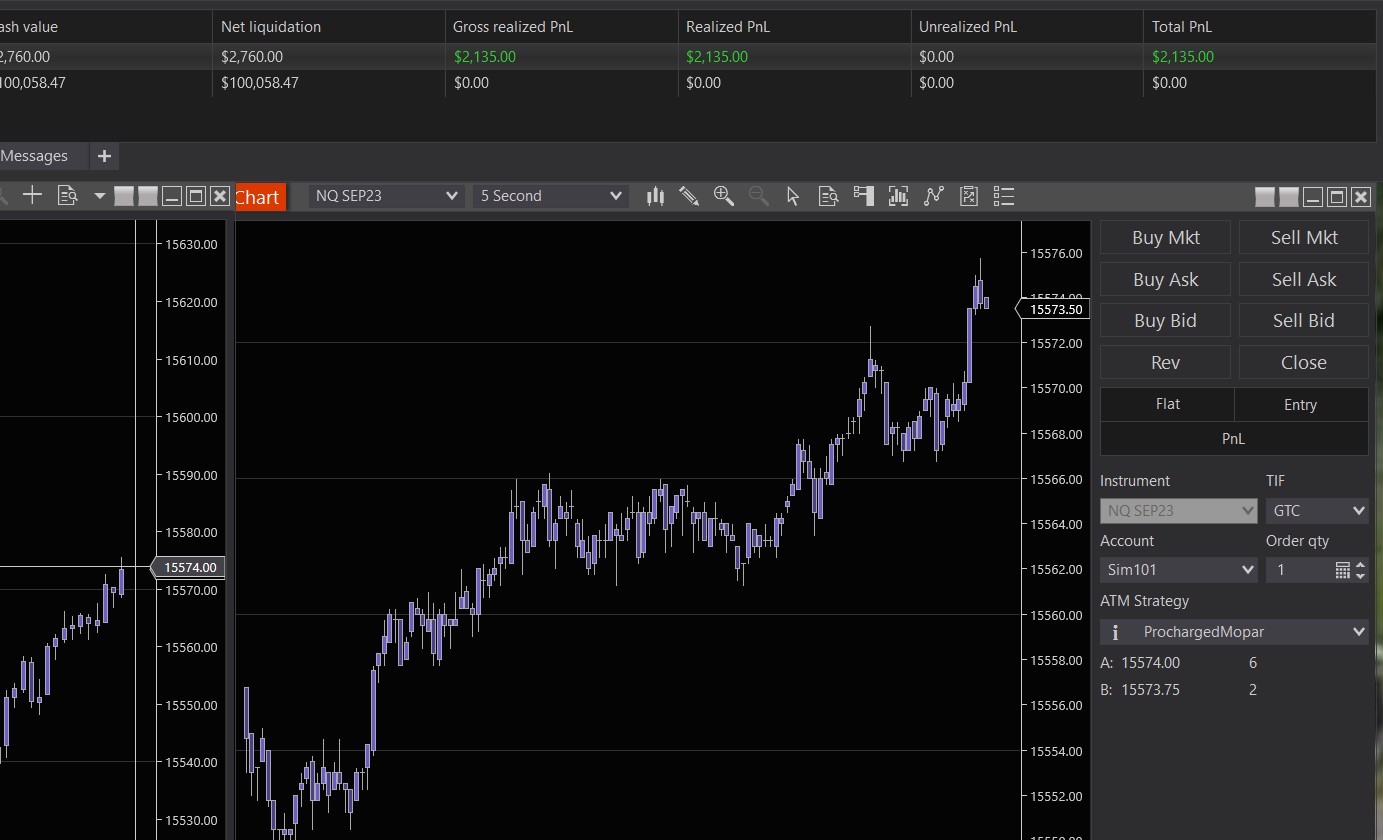Select the drawing tools pencil icon
Image resolution: width=1383 pixels, height=840 pixels.
tap(689, 196)
